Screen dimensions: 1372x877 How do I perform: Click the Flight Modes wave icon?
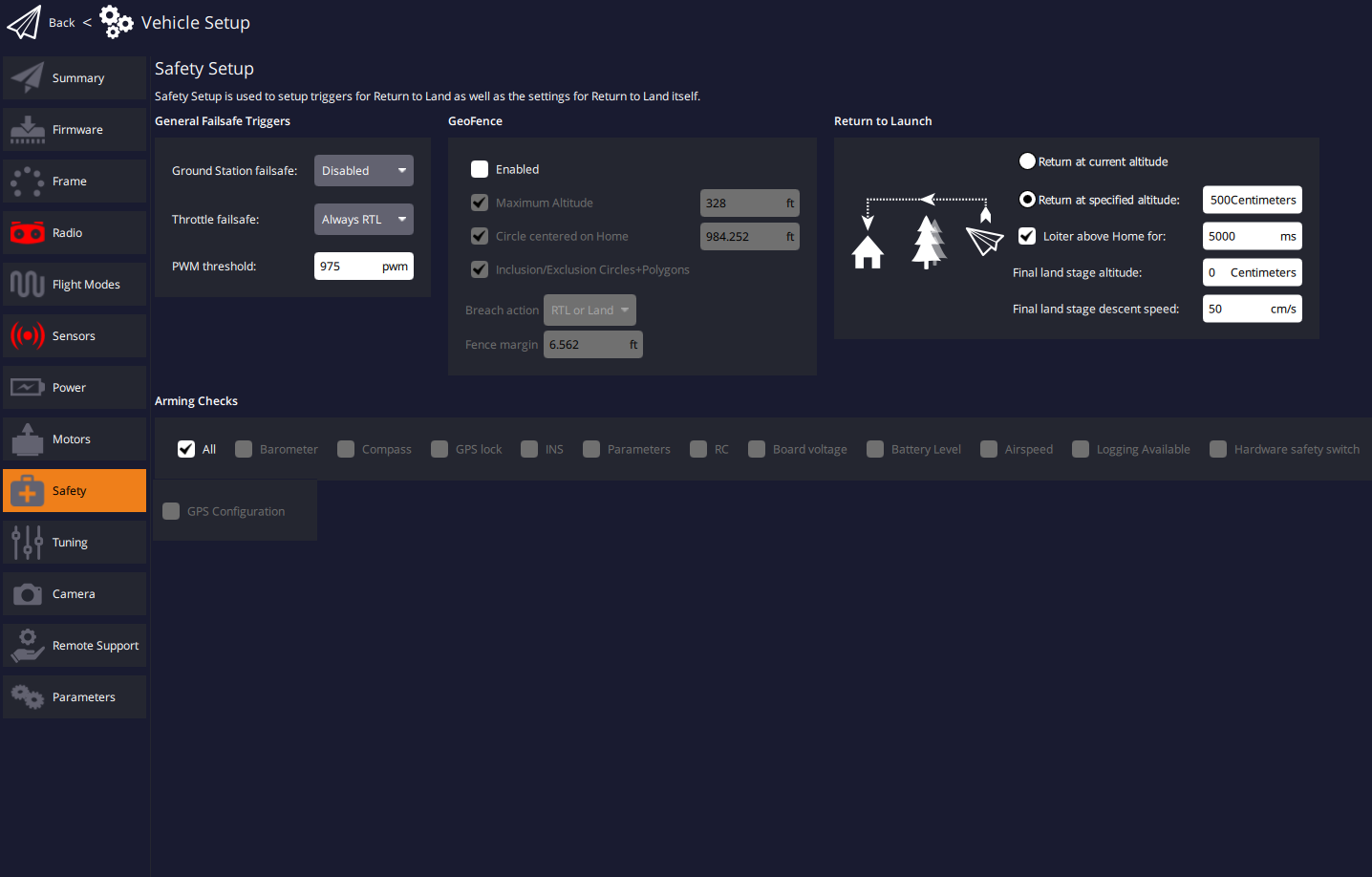point(28,285)
